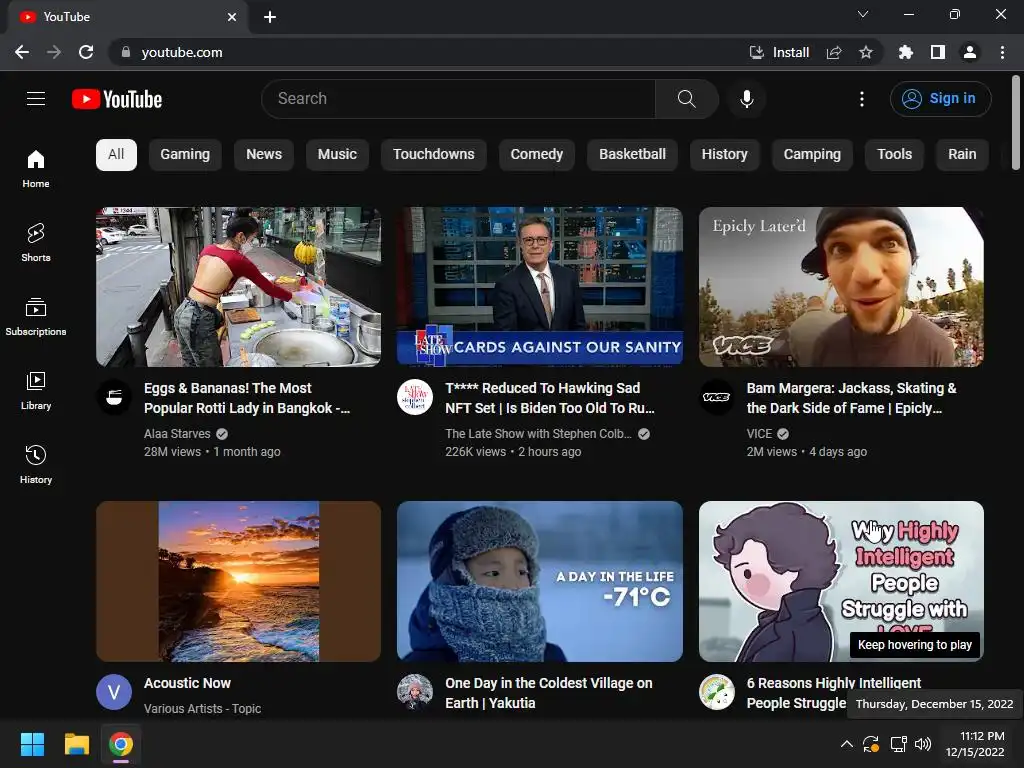Click the Rotti Lady video thumbnail
Viewport: 1024px width, 768px height.
[x=238, y=287]
